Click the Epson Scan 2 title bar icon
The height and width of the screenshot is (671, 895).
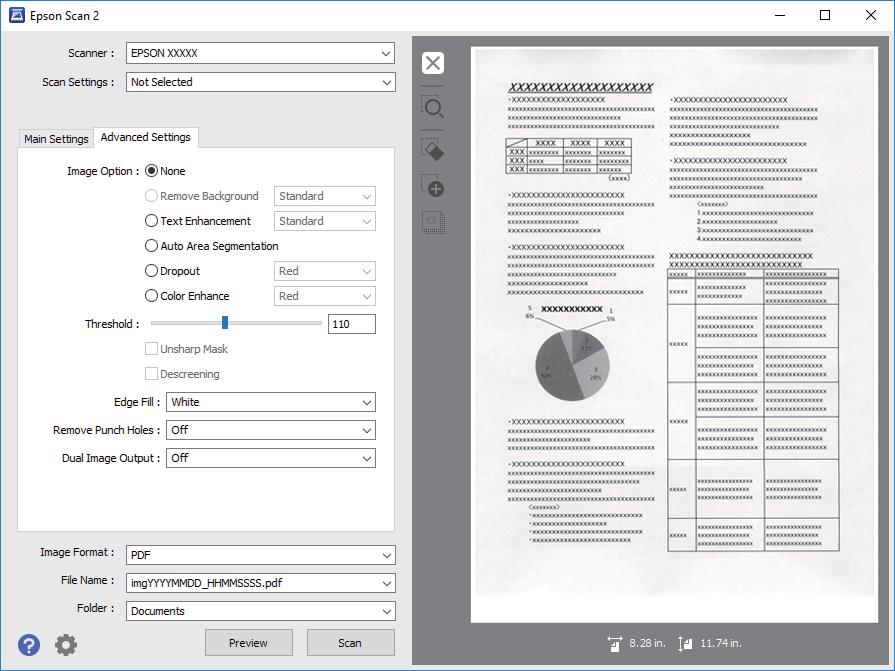(17, 15)
